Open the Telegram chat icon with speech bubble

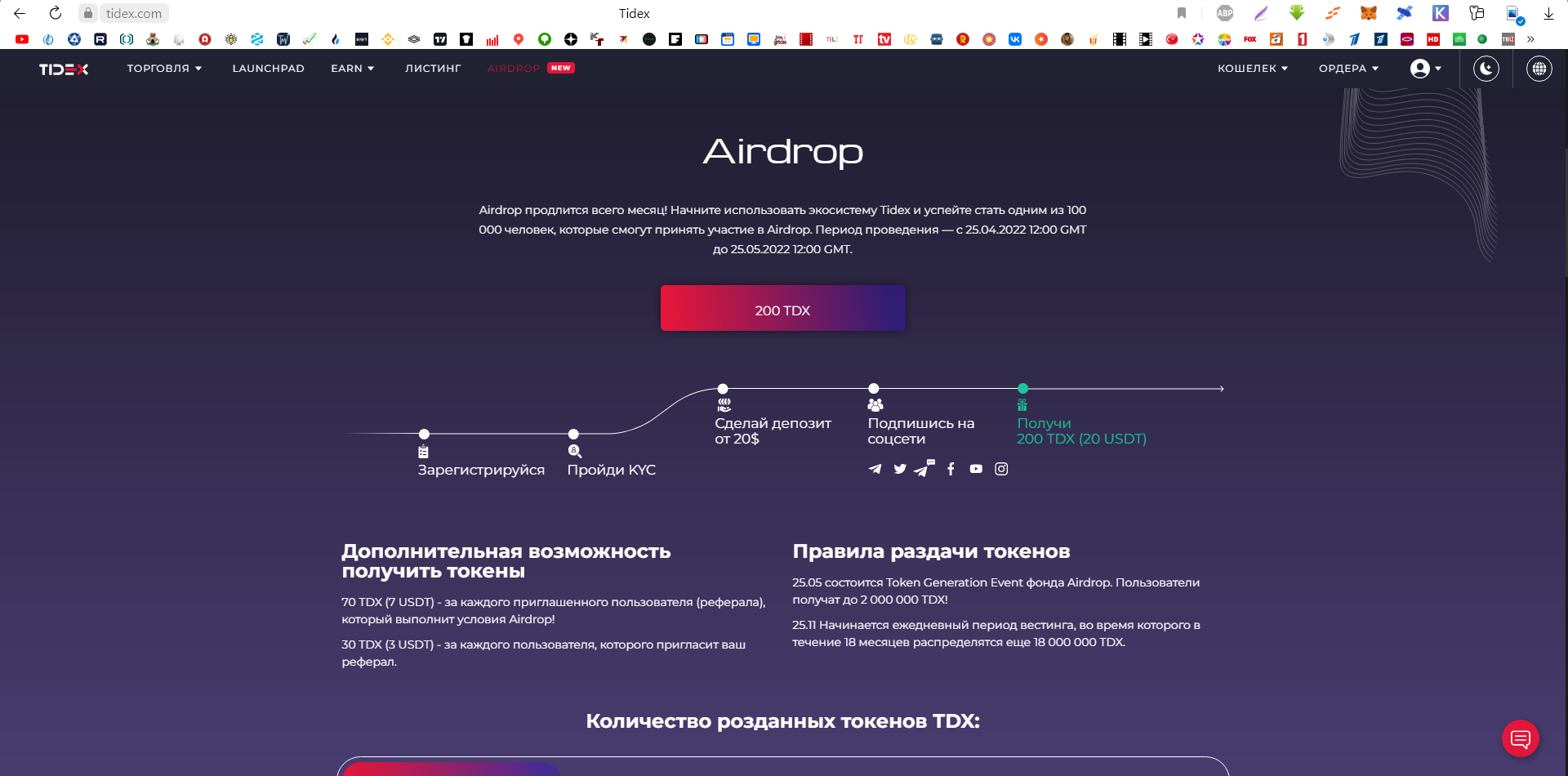coord(924,468)
